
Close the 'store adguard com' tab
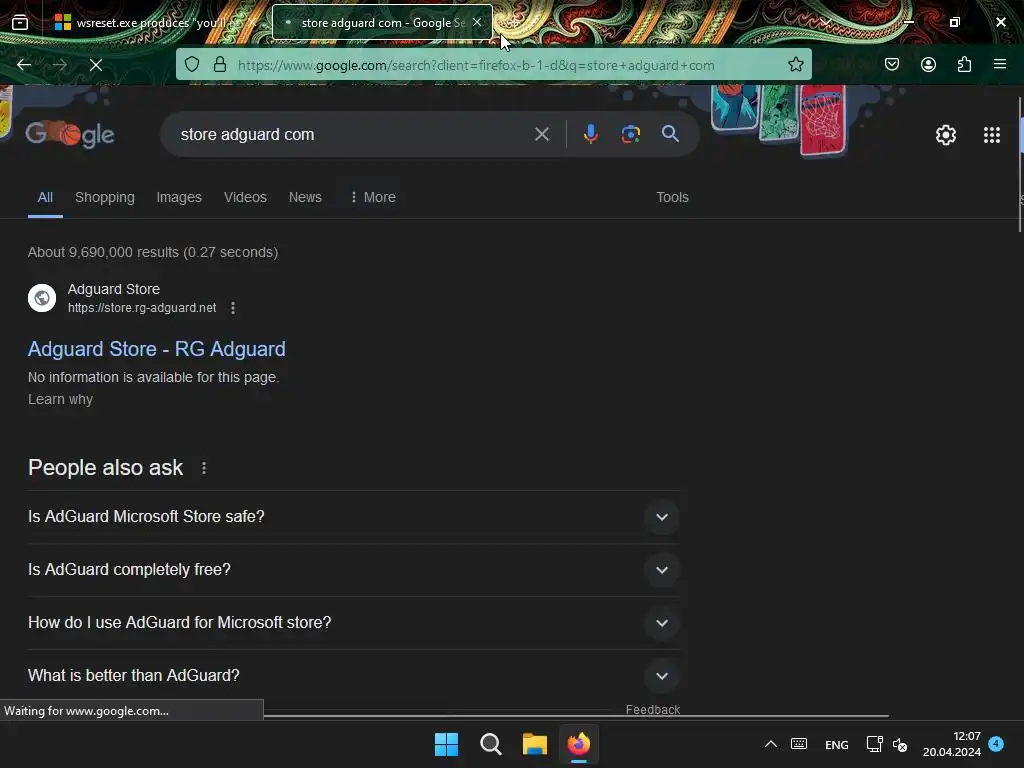pyautogui.click(x=477, y=22)
